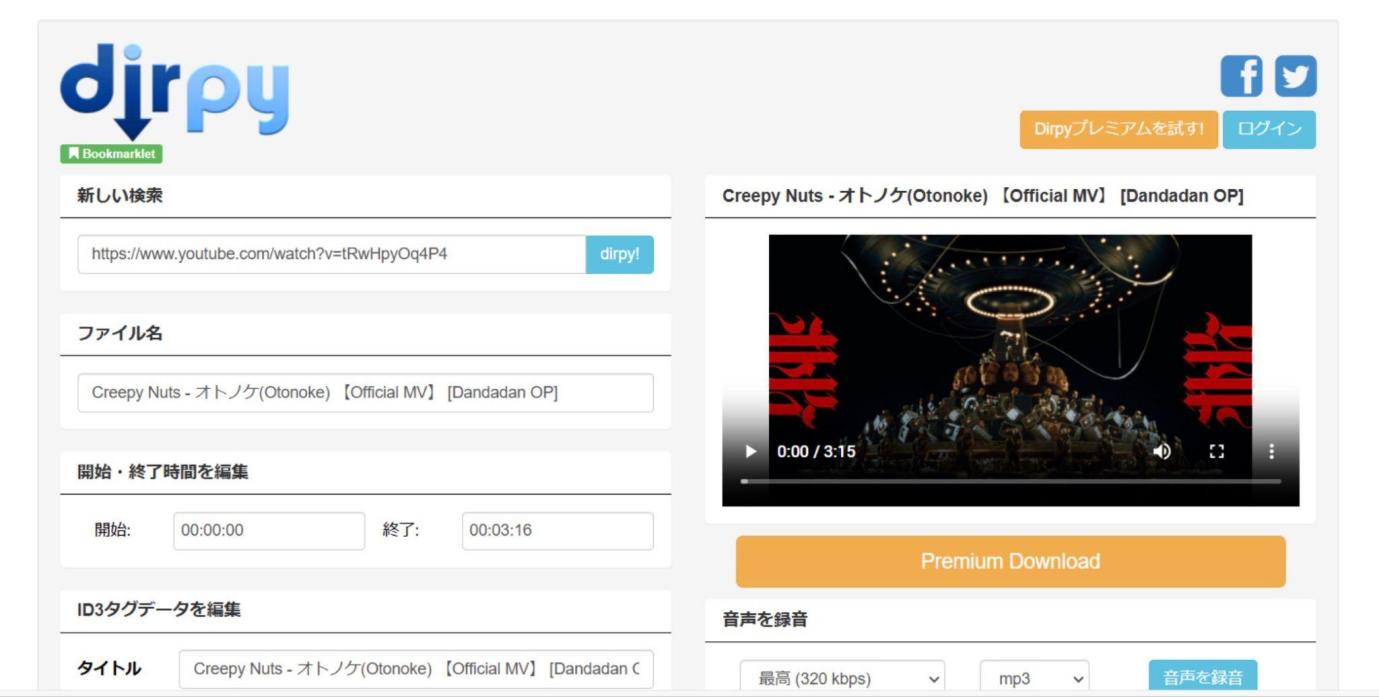
Task: Click the ログイン login button
Action: coord(1269,129)
